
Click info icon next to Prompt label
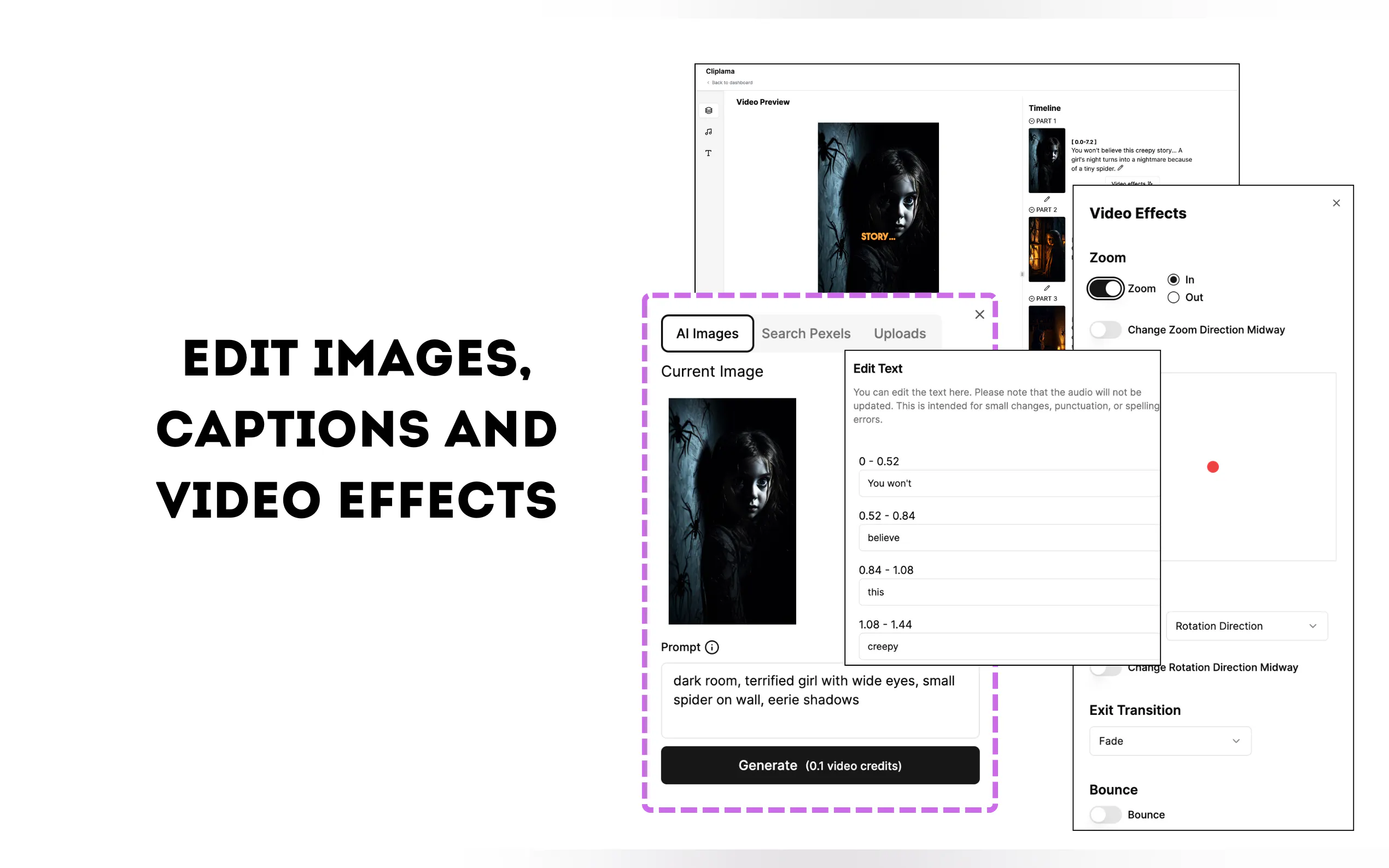(x=711, y=647)
